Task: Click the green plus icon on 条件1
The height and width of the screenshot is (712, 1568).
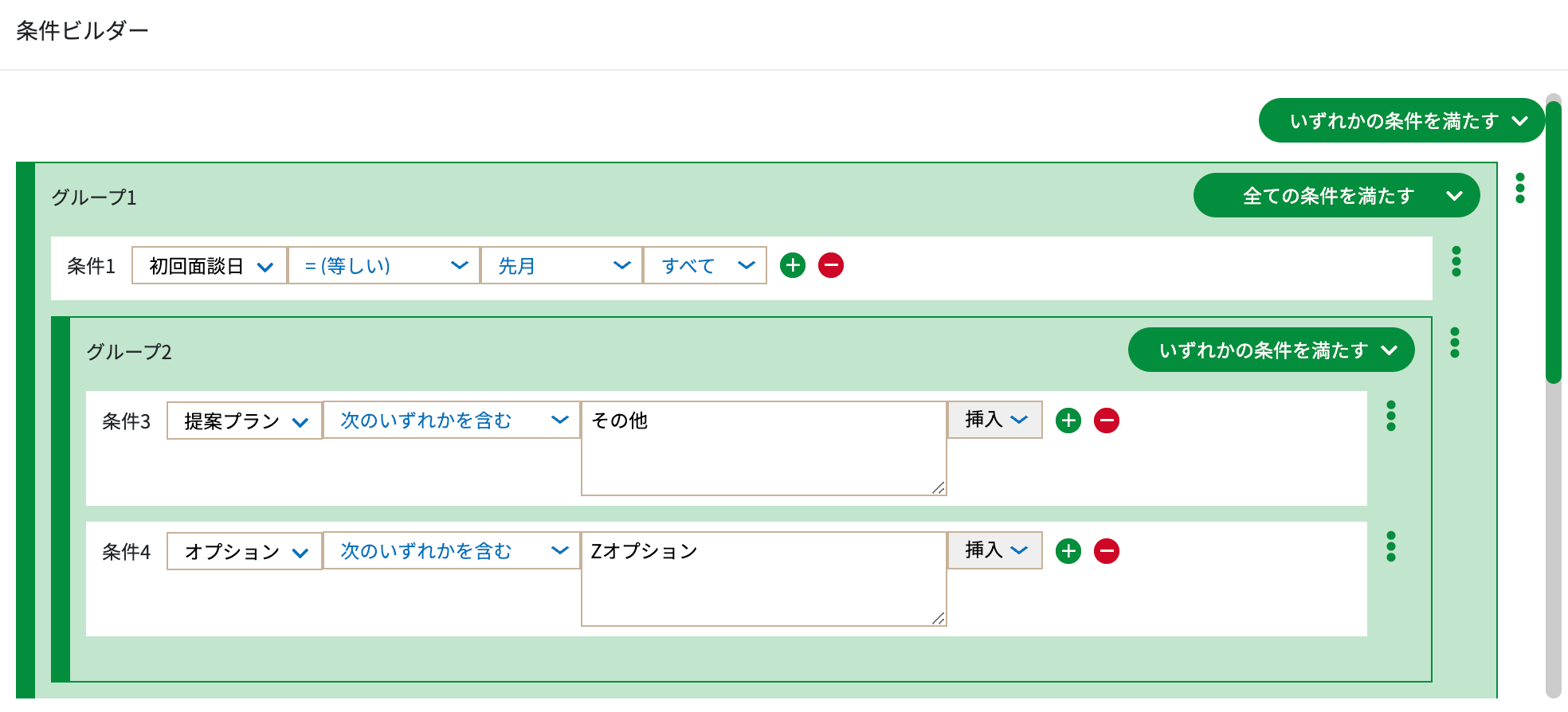Action: [x=793, y=265]
